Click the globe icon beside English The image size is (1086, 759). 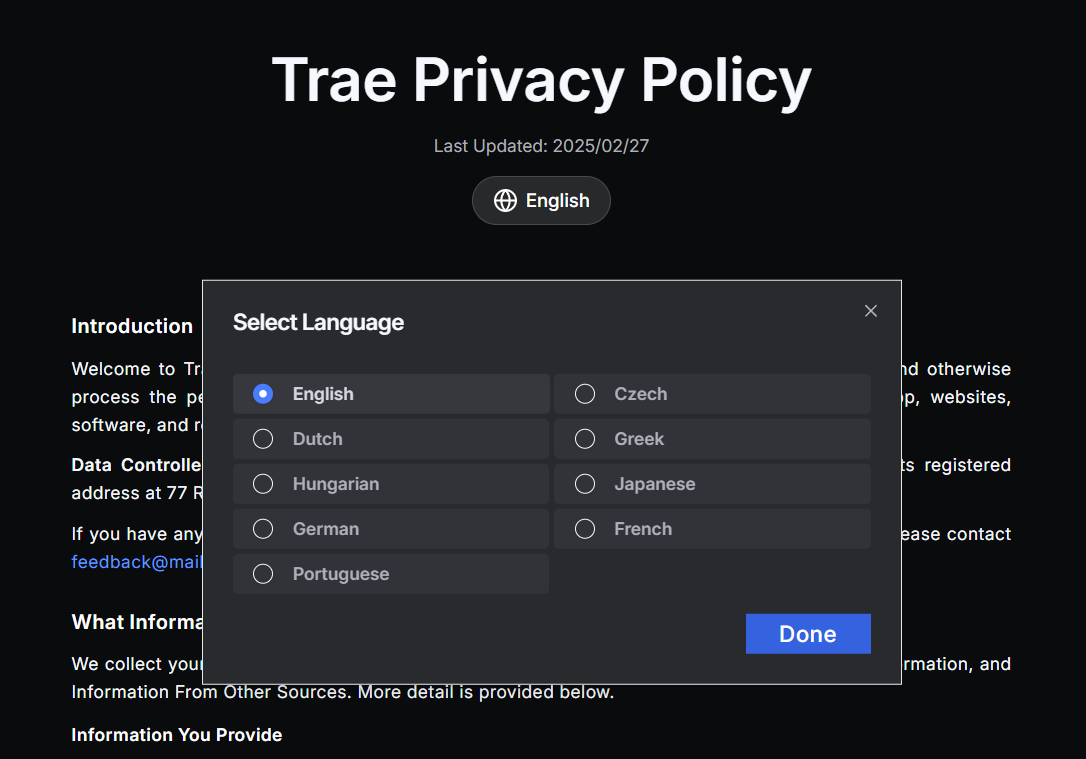pyautogui.click(x=505, y=201)
